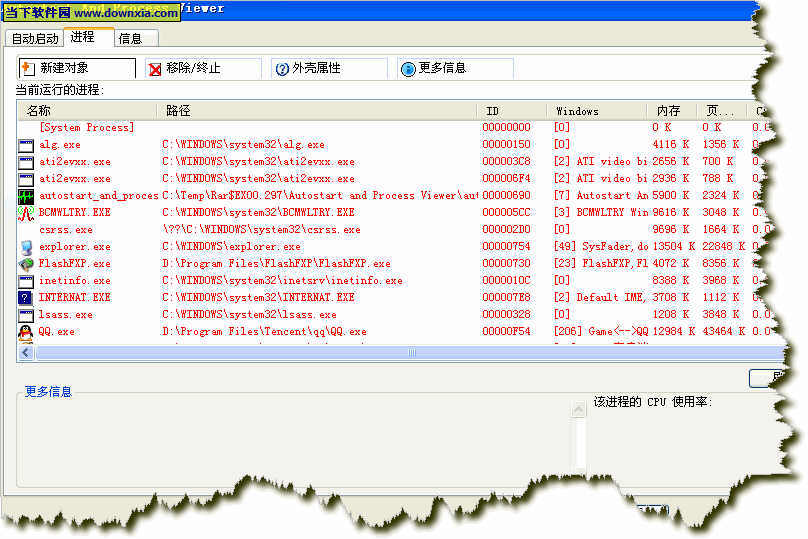This screenshot has width=808, height=539.
Task: Switch to the 进程 tab
Action: [83, 37]
